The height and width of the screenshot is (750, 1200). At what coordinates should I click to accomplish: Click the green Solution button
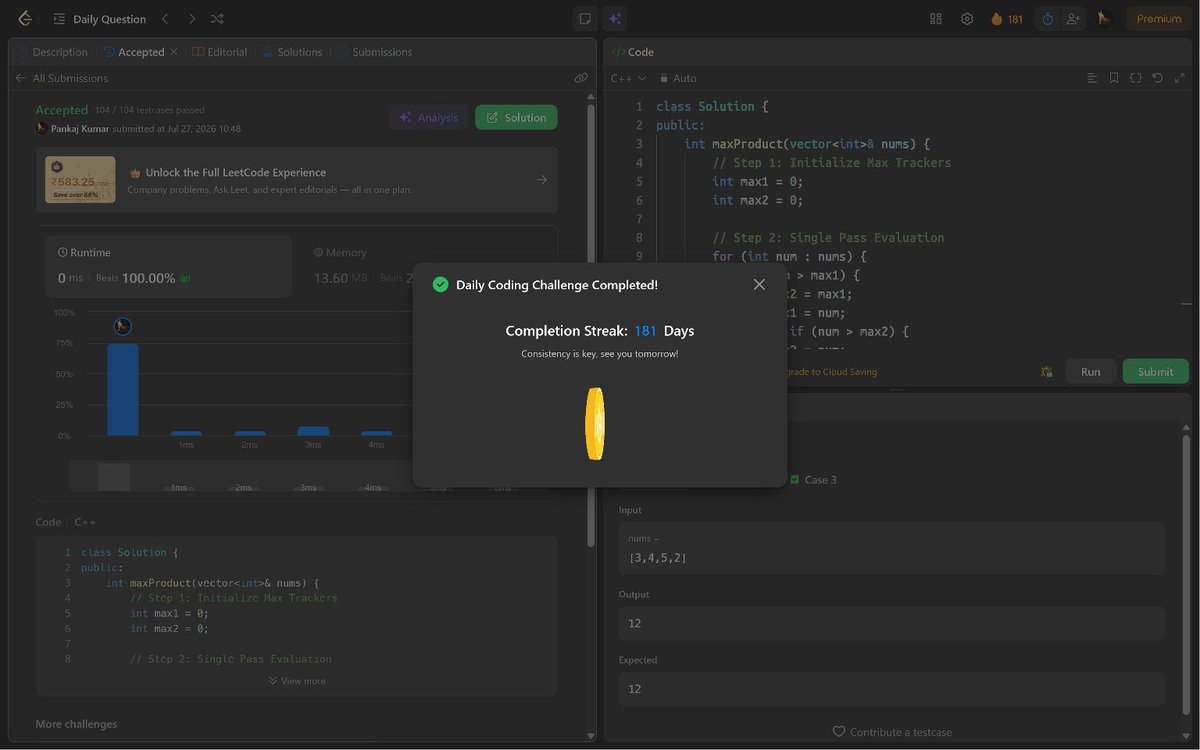(x=516, y=117)
